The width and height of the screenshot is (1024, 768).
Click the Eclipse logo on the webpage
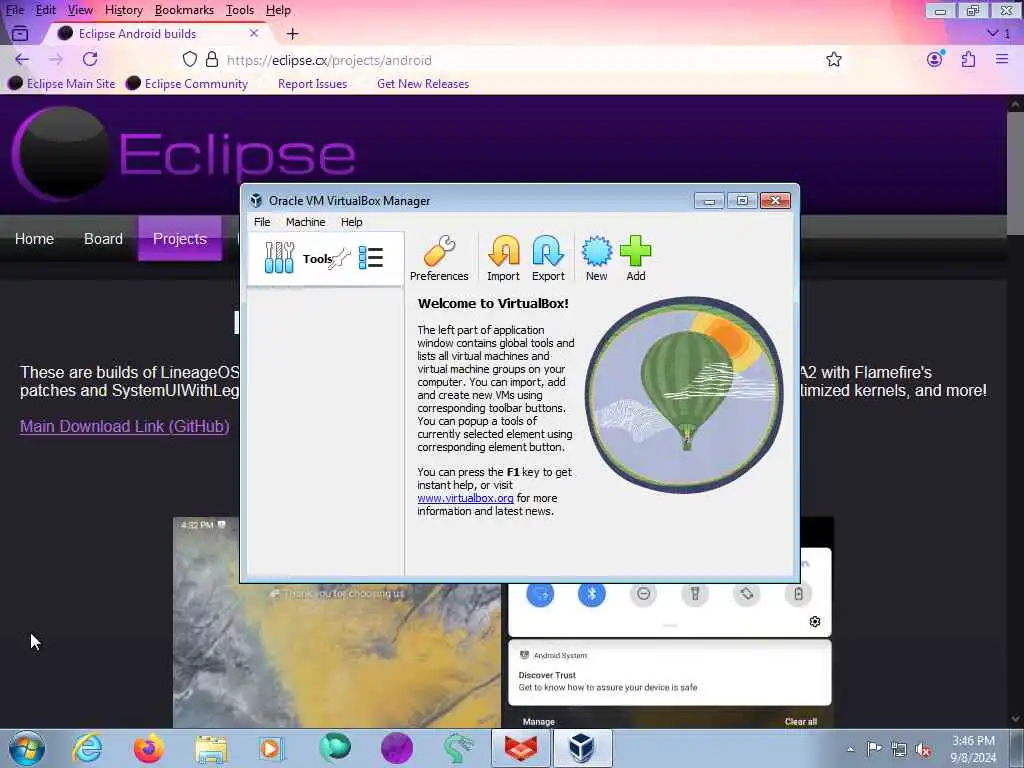coord(184,154)
